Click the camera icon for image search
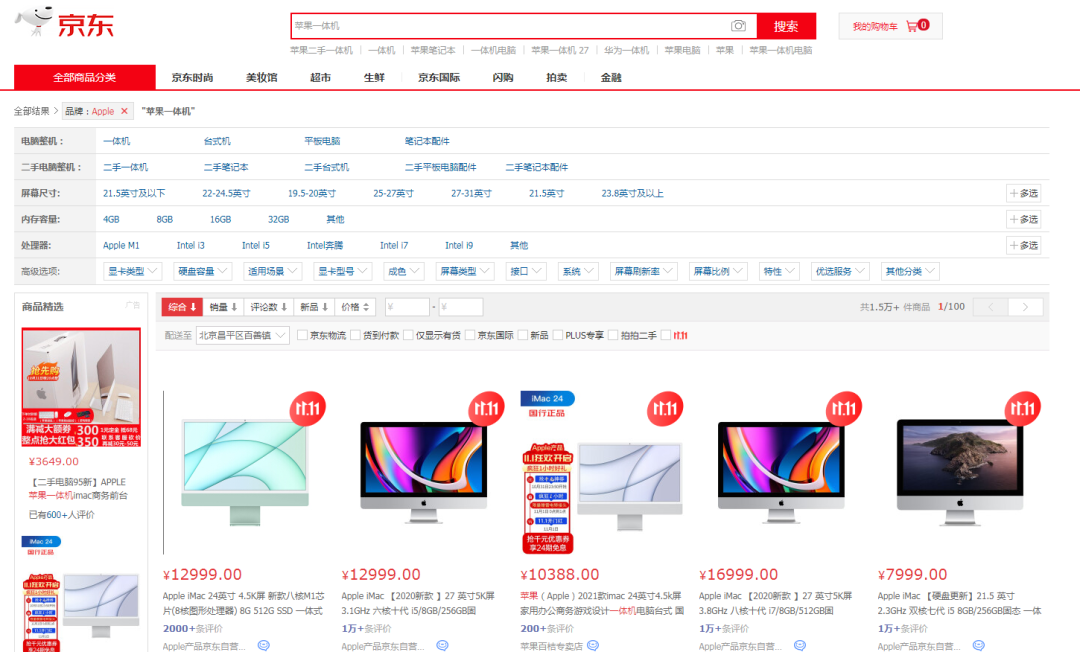Image resolution: width=1080 pixels, height=652 pixels. click(736, 24)
